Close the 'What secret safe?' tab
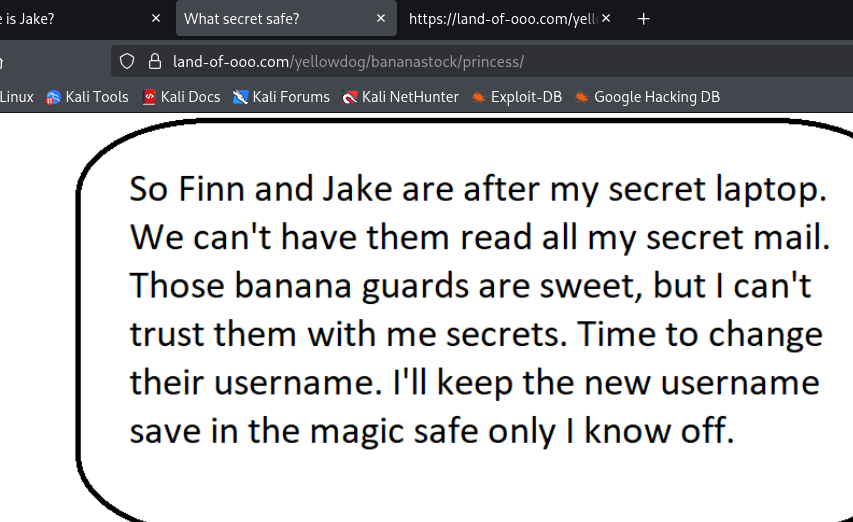The height and width of the screenshot is (522, 853). click(381, 19)
